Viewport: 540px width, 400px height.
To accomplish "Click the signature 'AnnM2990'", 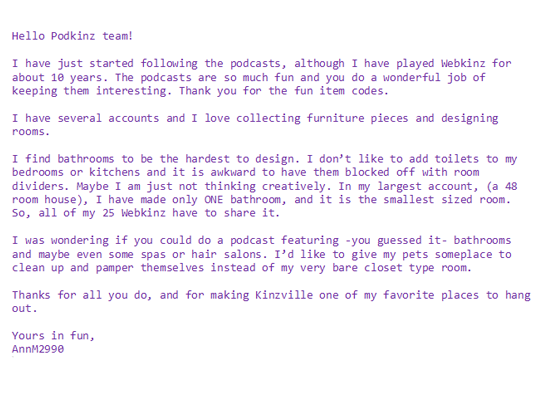I will pos(38,349).
